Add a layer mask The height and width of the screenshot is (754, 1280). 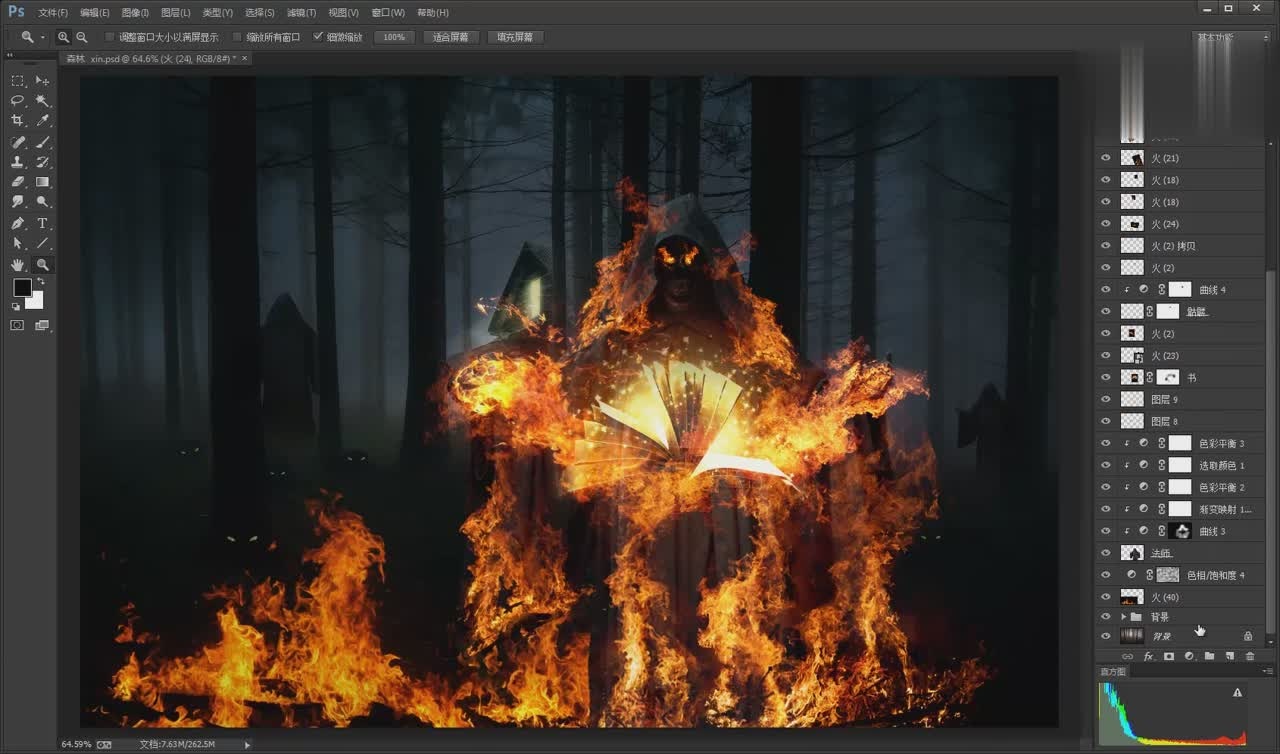click(x=1169, y=656)
